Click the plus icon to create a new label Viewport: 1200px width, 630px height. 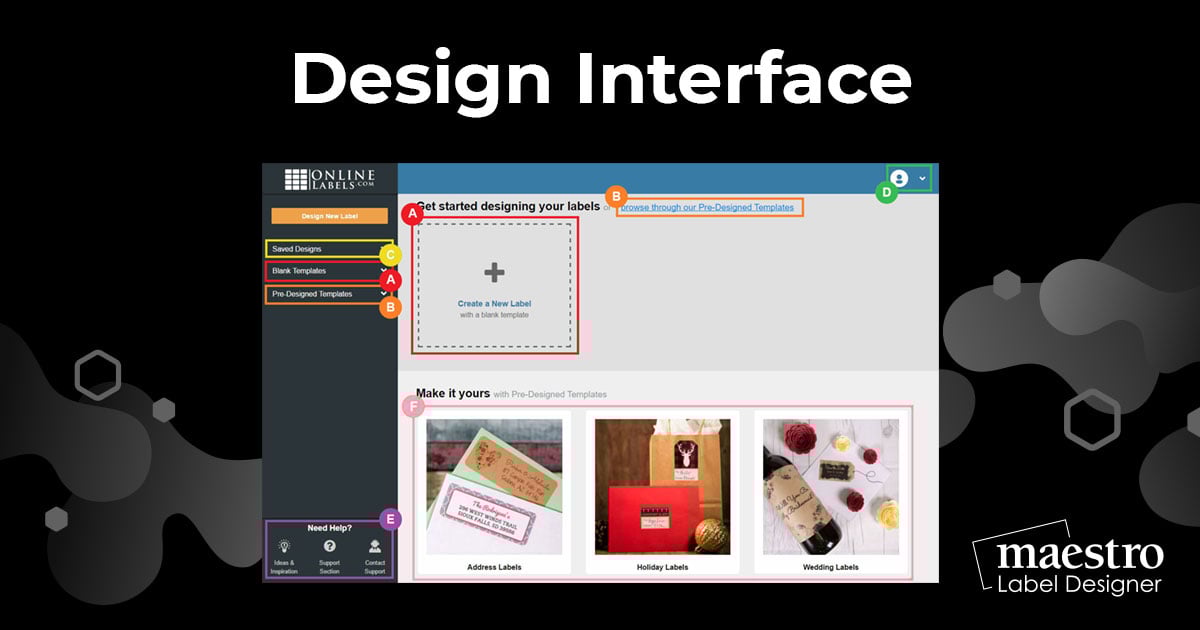pos(494,272)
